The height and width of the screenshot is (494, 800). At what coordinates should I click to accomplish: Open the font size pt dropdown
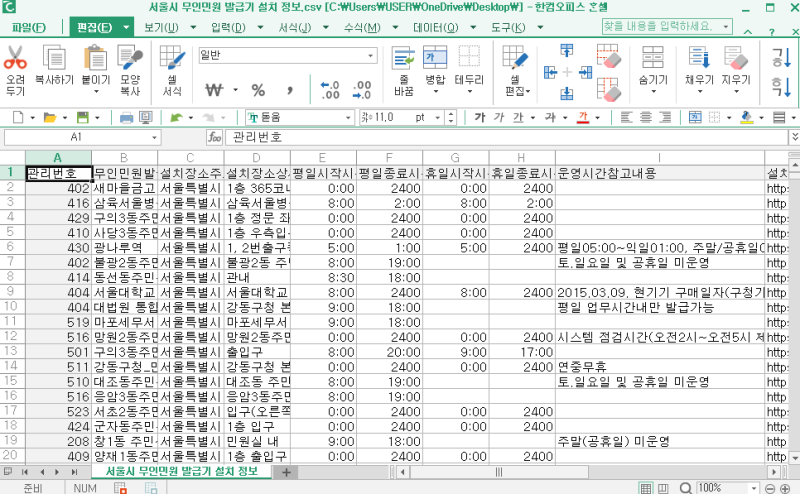click(437, 117)
